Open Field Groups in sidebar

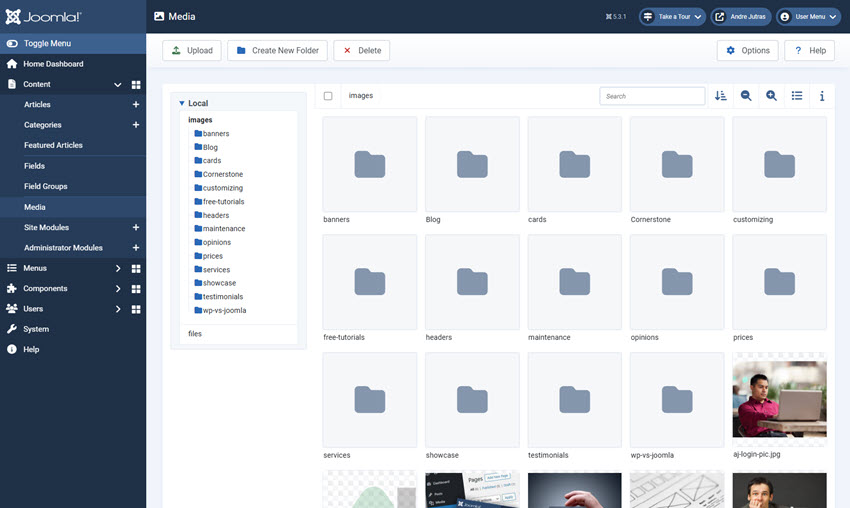click(x=45, y=187)
